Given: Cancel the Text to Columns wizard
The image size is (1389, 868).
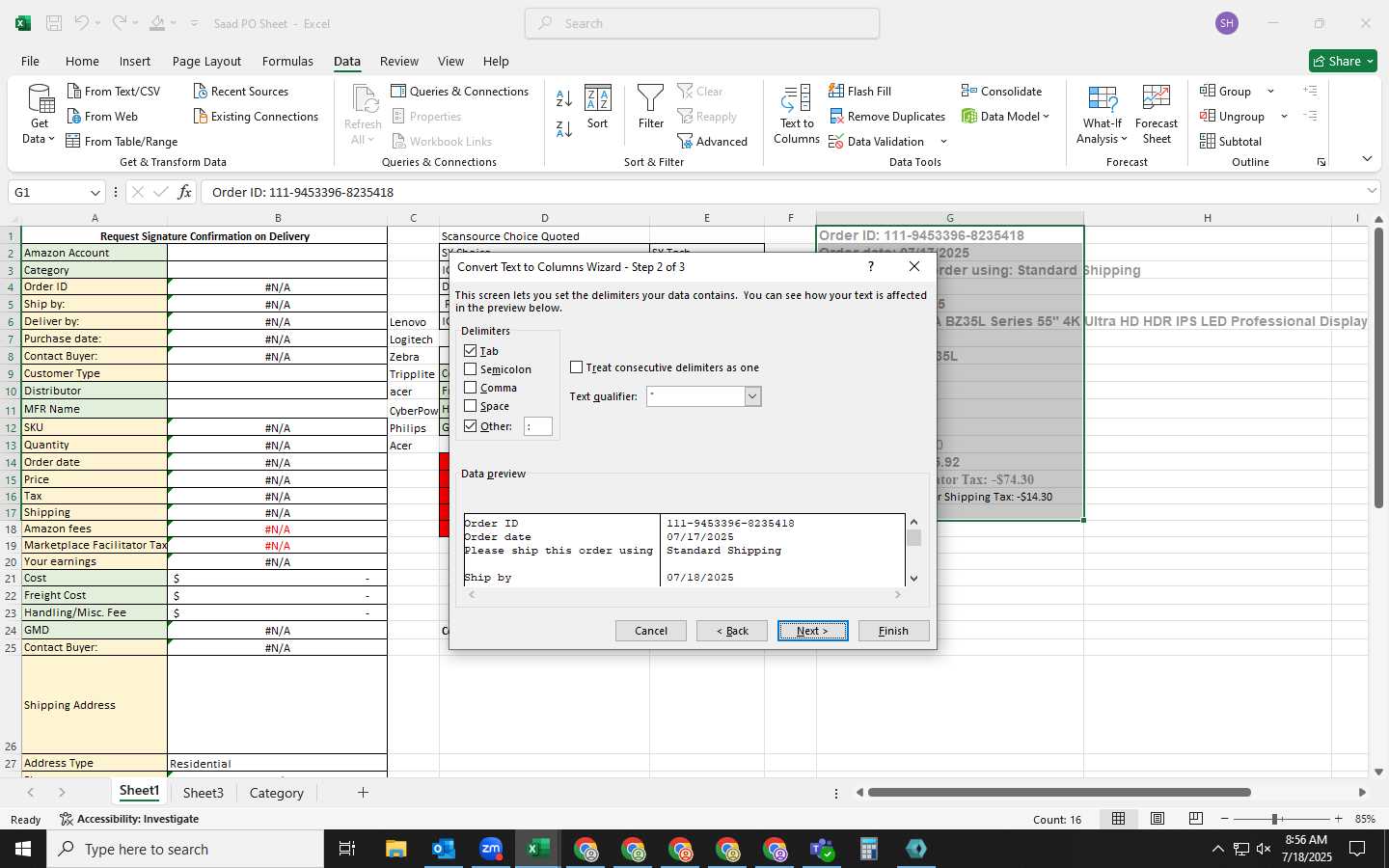Looking at the screenshot, I should (x=651, y=631).
